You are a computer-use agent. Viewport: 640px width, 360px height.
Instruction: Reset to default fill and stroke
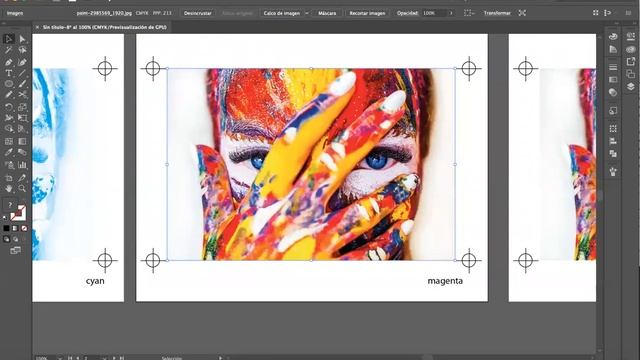click(5, 218)
